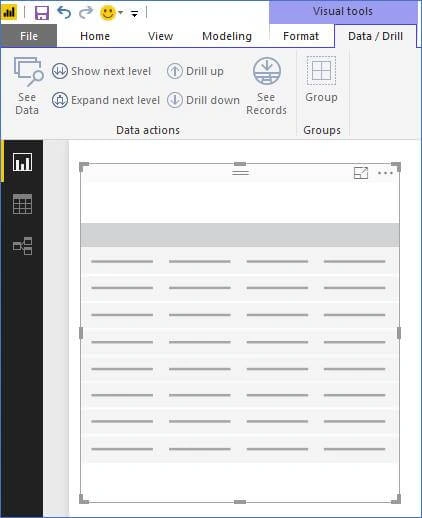This screenshot has height=518, width=422.
Task: Click the Power BI logo icon
Action: (9, 13)
